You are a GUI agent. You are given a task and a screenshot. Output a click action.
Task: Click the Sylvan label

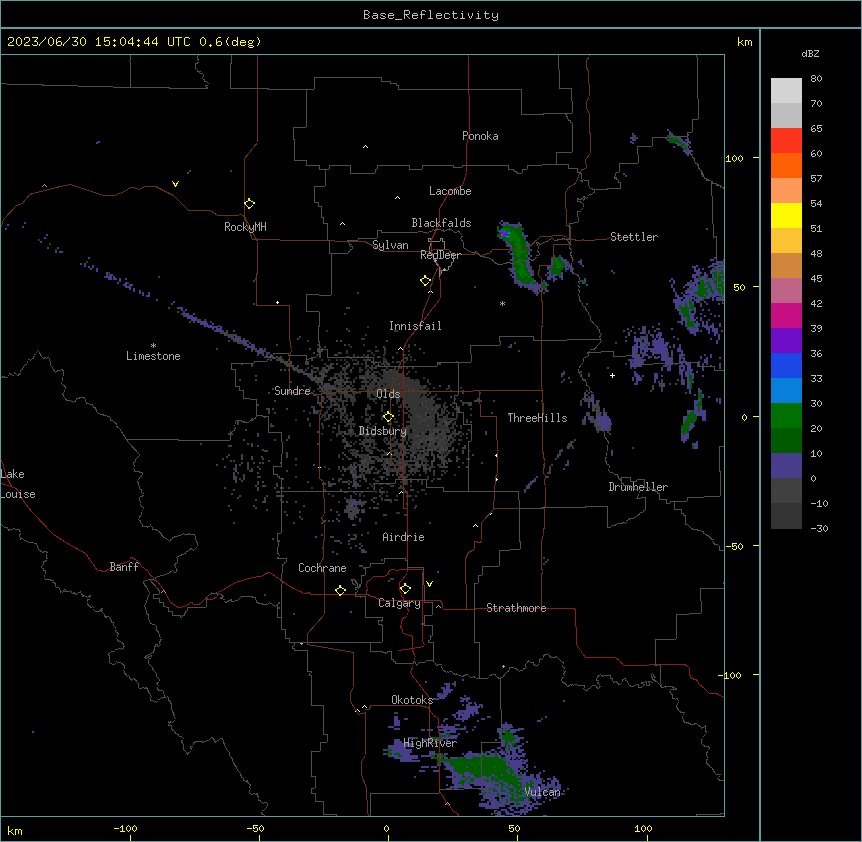click(390, 245)
